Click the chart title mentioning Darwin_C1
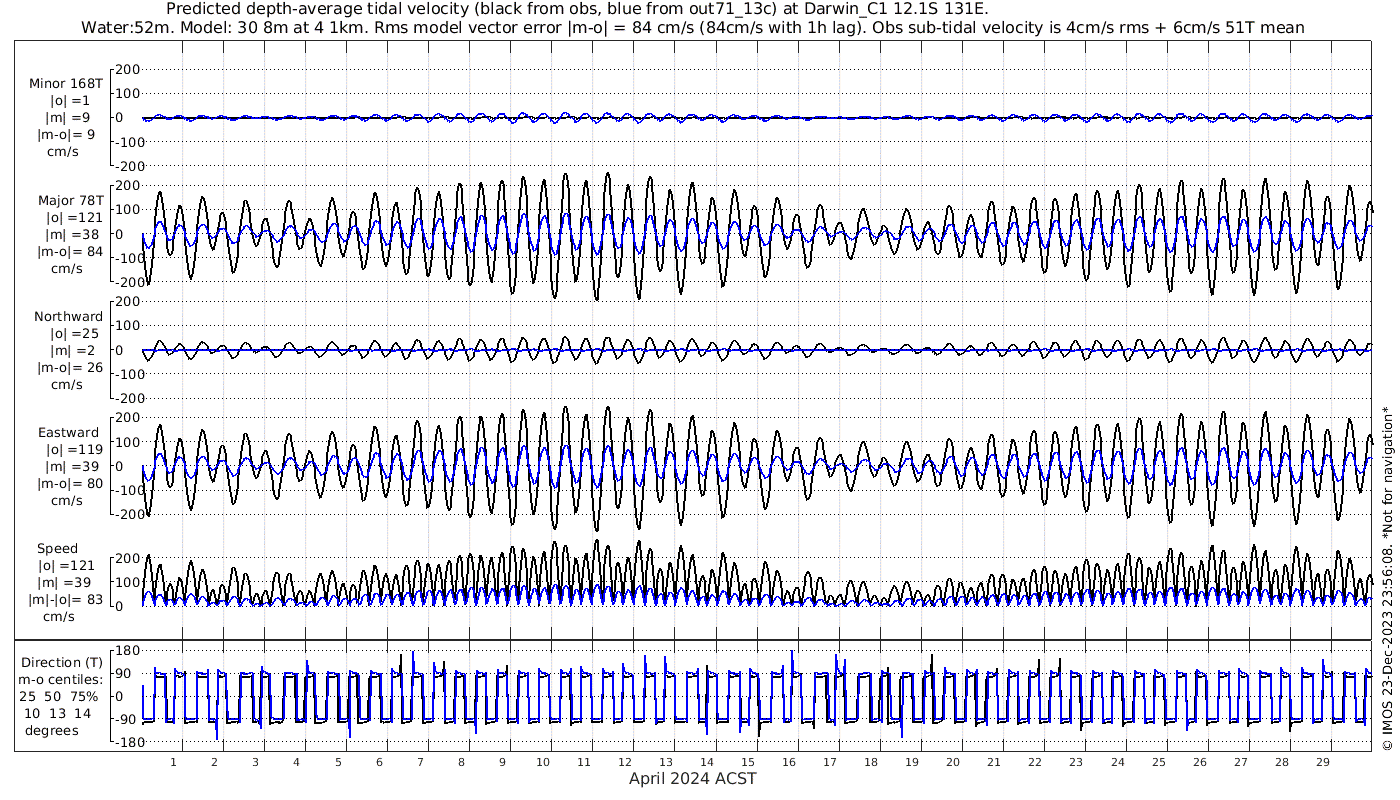The width and height of the screenshot is (1400, 800). click(x=576, y=9)
